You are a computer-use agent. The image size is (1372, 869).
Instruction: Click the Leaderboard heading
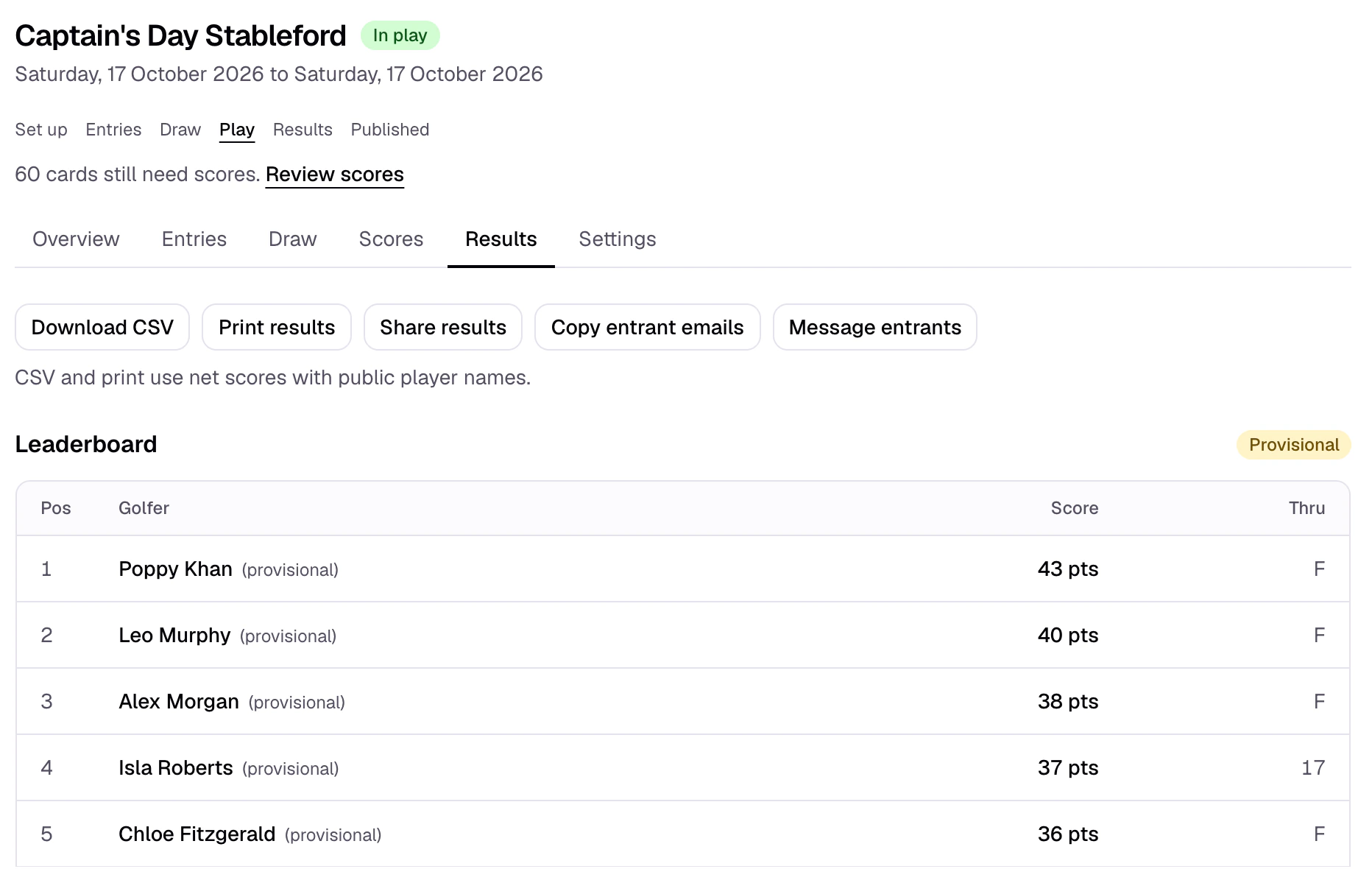pos(86,444)
